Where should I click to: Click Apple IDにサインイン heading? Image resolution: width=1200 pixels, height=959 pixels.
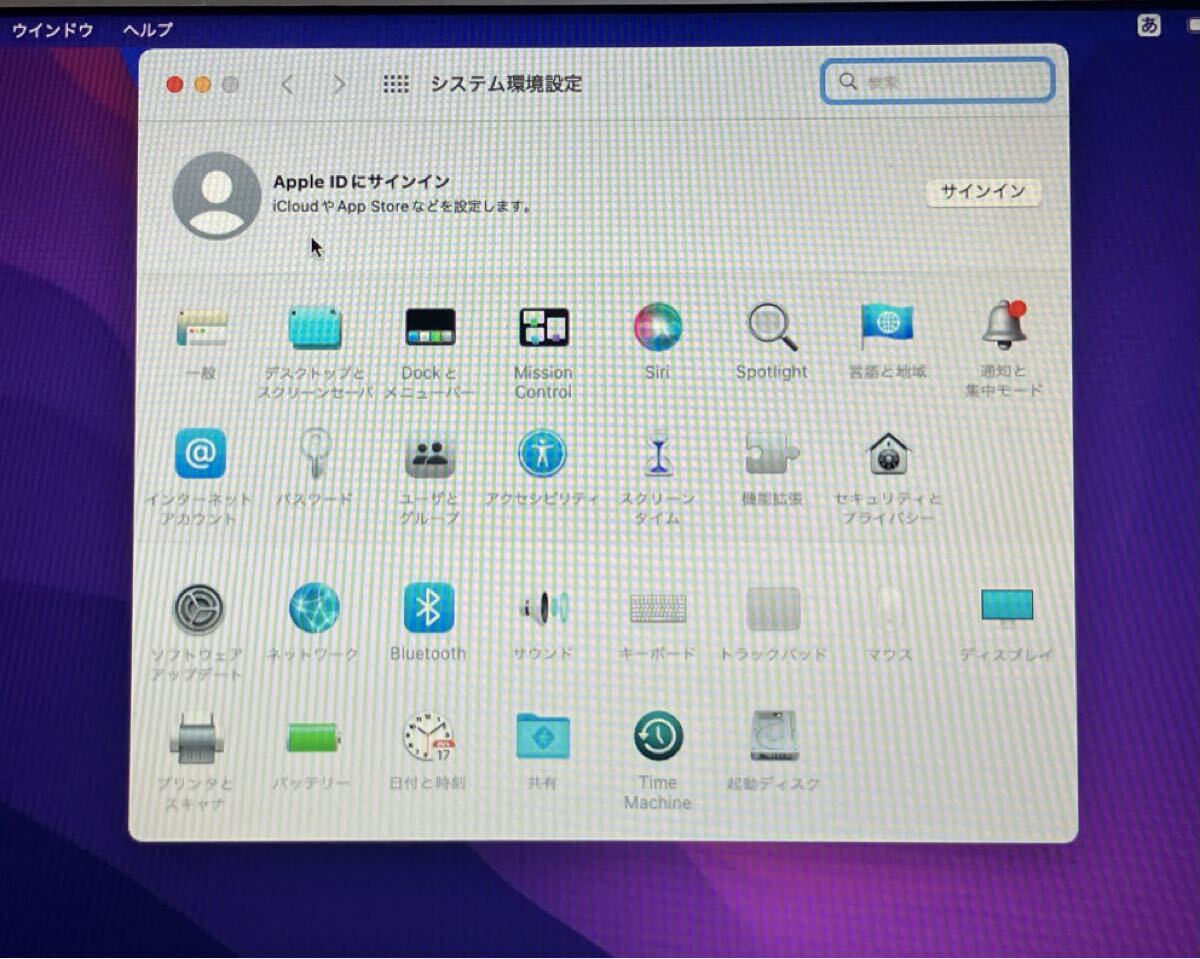coord(361,182)
